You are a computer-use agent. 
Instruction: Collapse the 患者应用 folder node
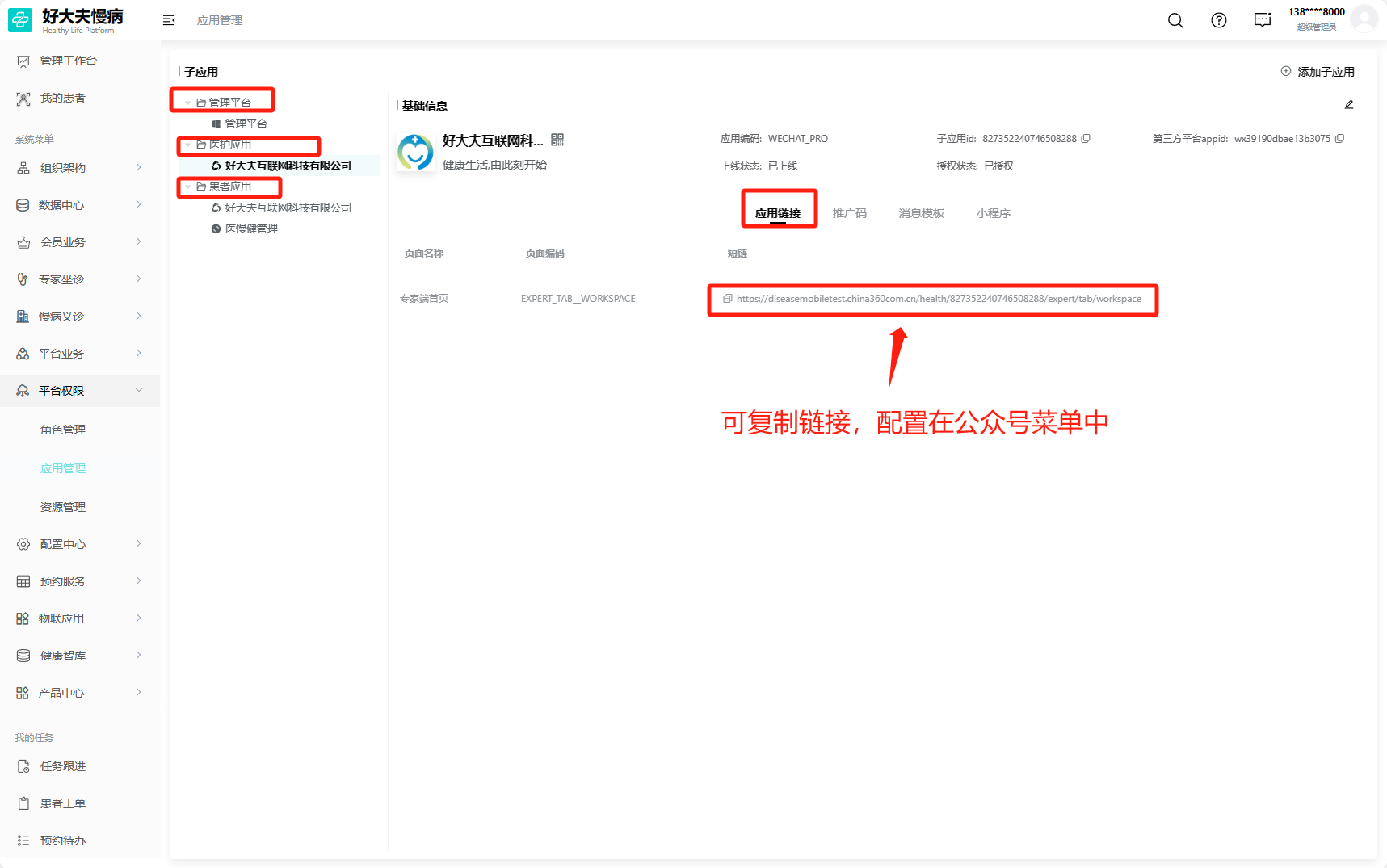188,187
